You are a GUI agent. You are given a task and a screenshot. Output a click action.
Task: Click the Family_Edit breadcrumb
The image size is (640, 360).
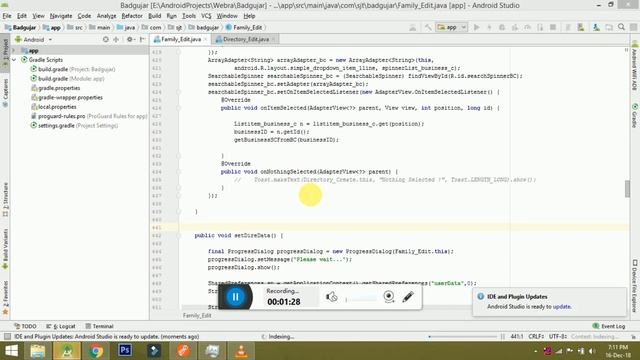[244, 27]
